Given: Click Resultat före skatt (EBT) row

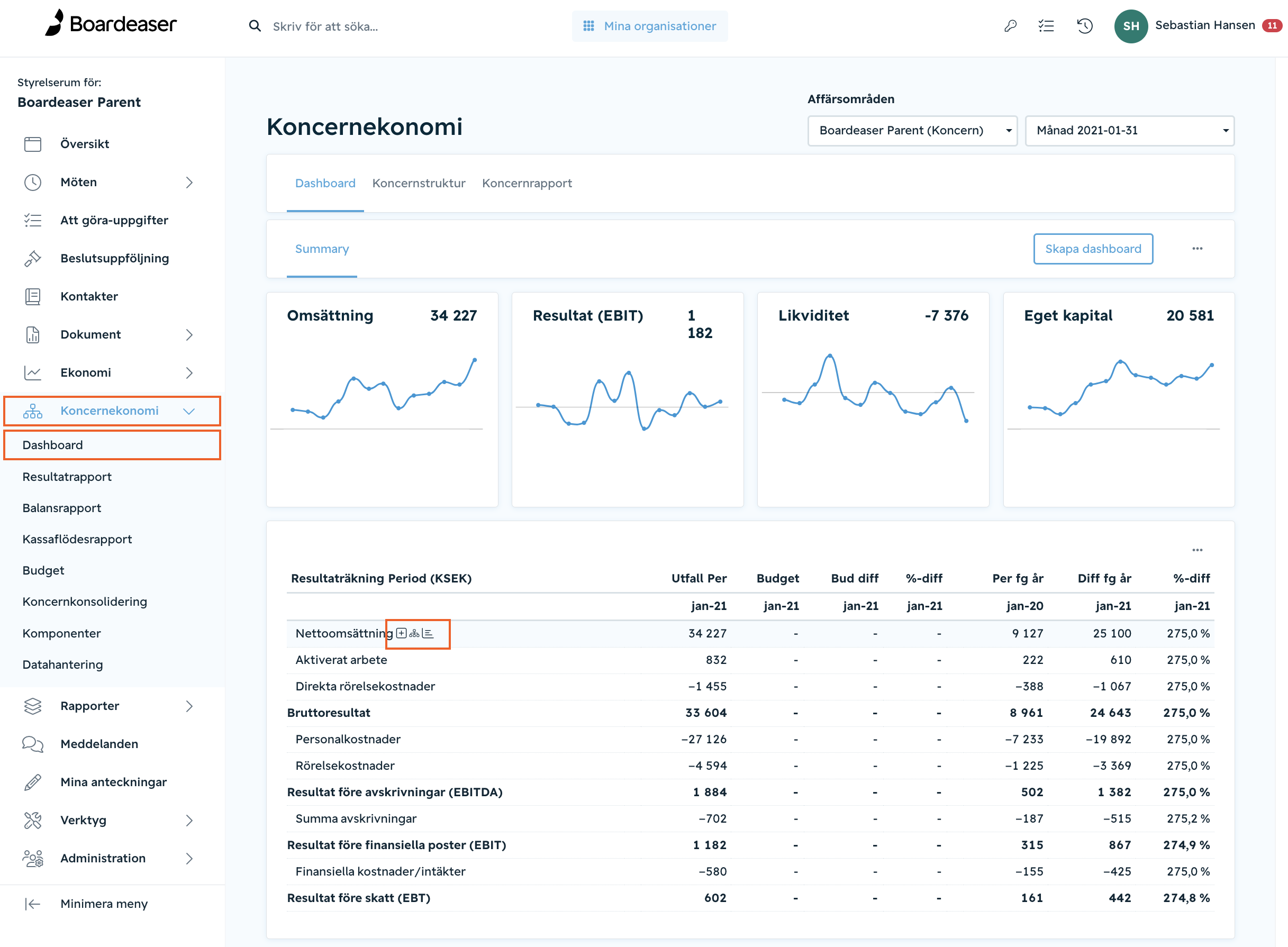Looking at the screenshot, I should point(750,898).
